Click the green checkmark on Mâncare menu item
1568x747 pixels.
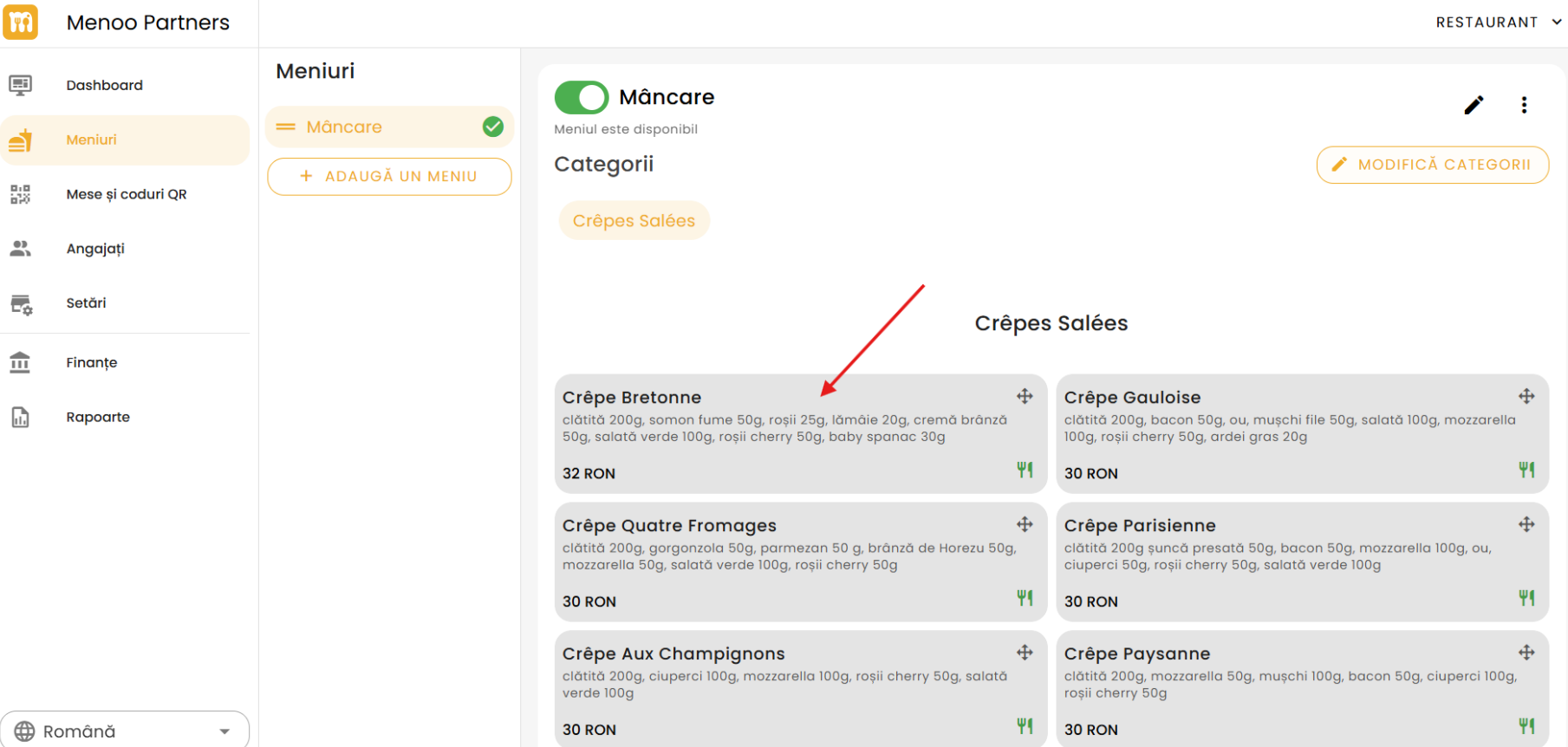493,127
